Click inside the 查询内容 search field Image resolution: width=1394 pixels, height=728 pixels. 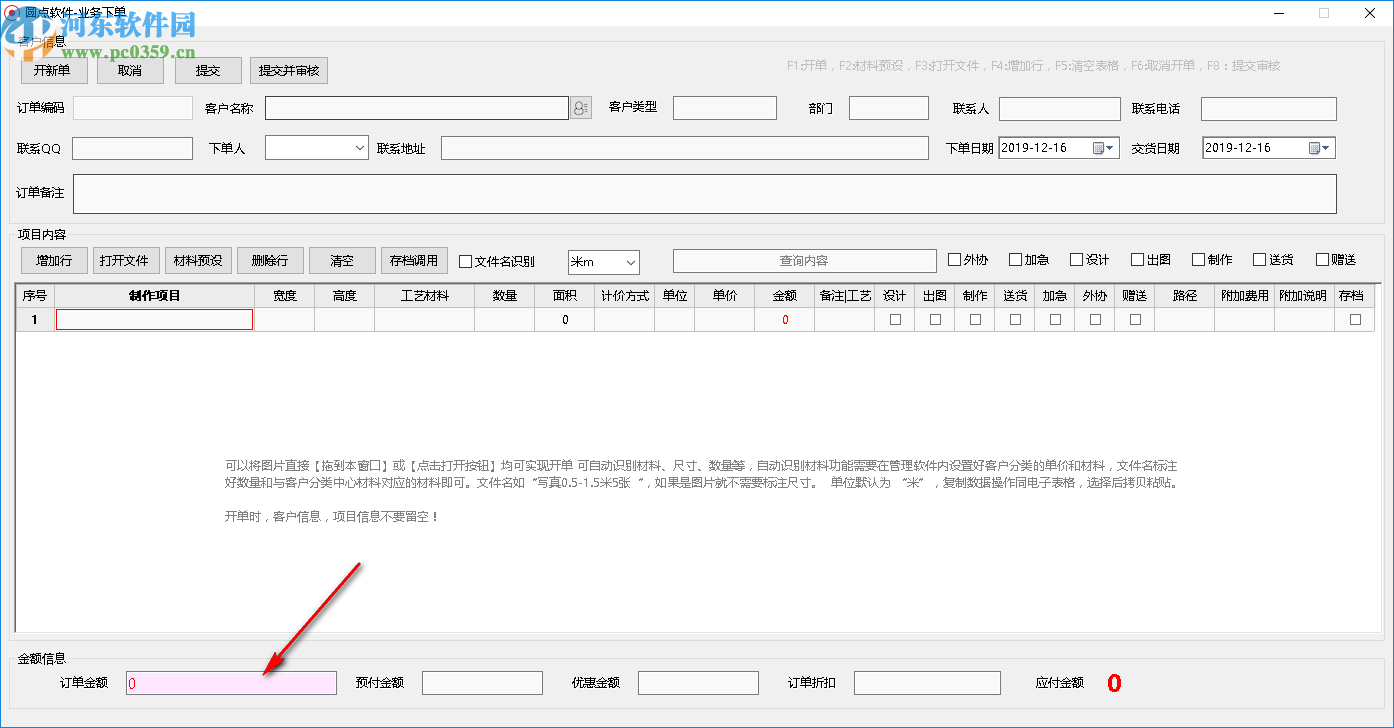[x=804, y=260]
